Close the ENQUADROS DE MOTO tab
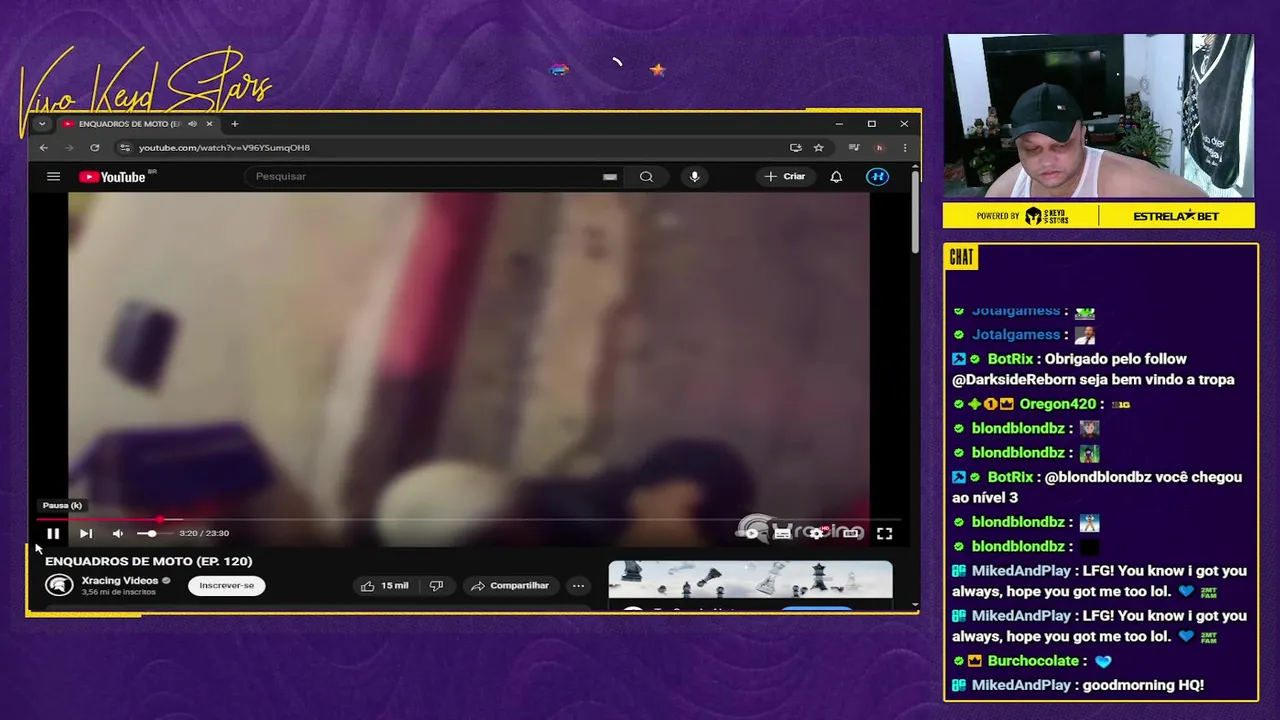 pyautogui.click(x=209, y=124)
